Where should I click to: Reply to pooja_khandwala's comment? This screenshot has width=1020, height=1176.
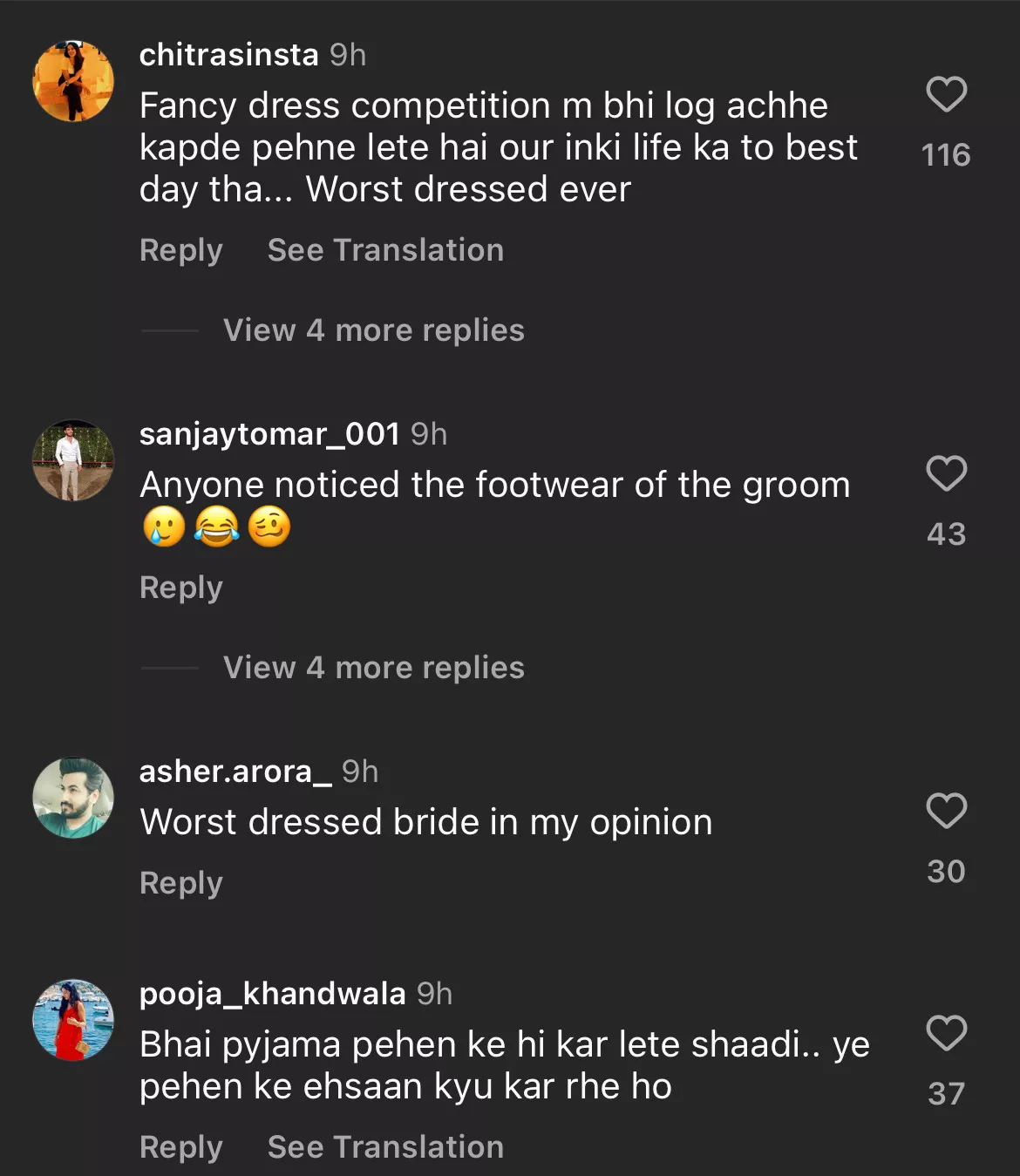(181, 1147)
